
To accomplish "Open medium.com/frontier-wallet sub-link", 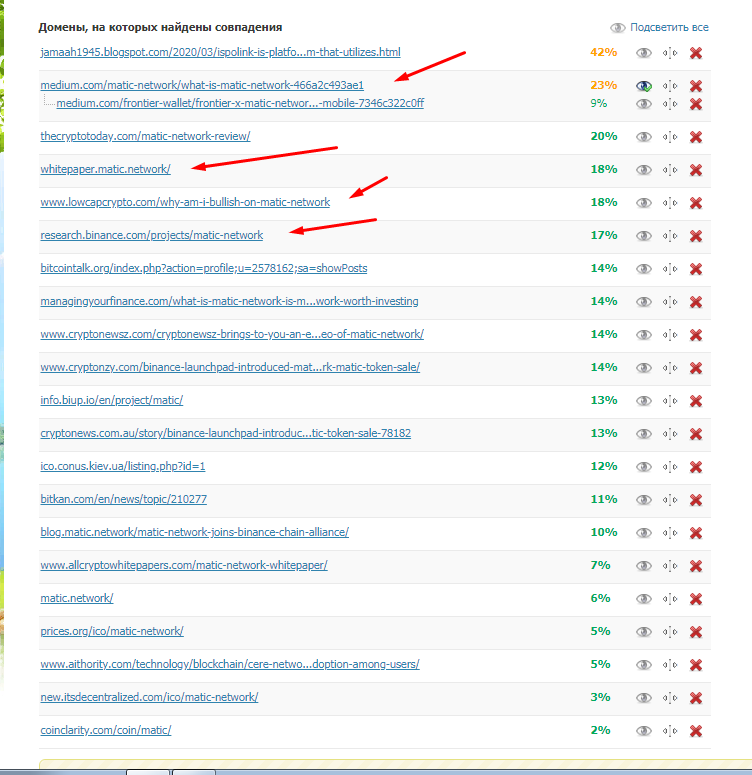I will pos(240,103).
